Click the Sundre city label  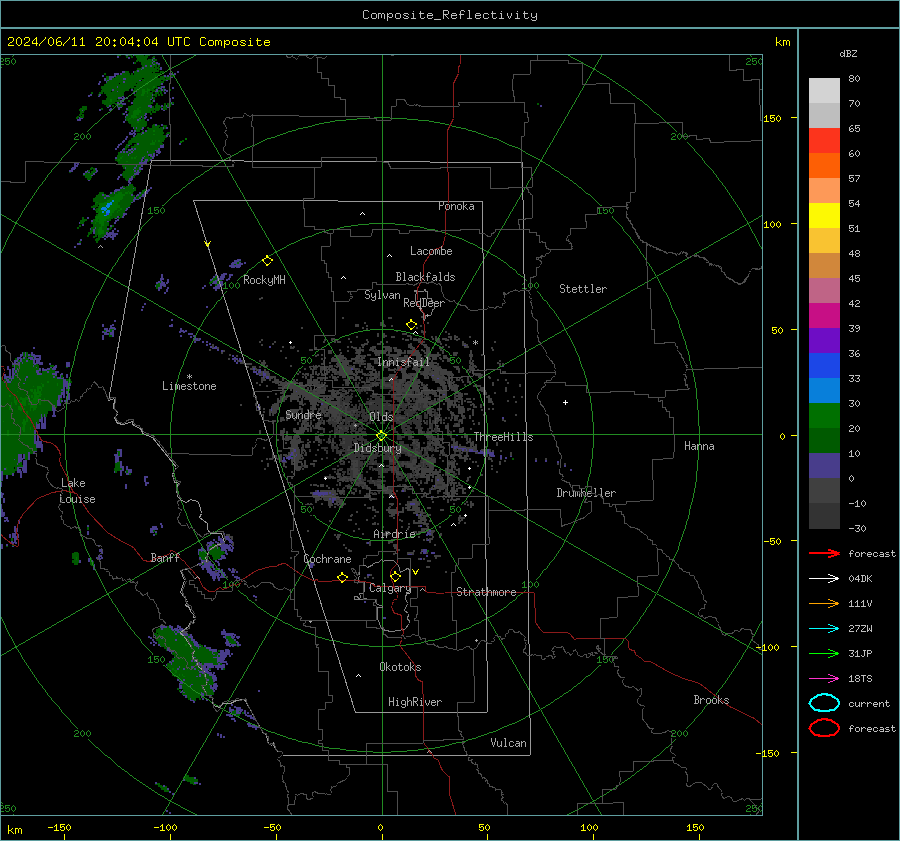[303, 414]
